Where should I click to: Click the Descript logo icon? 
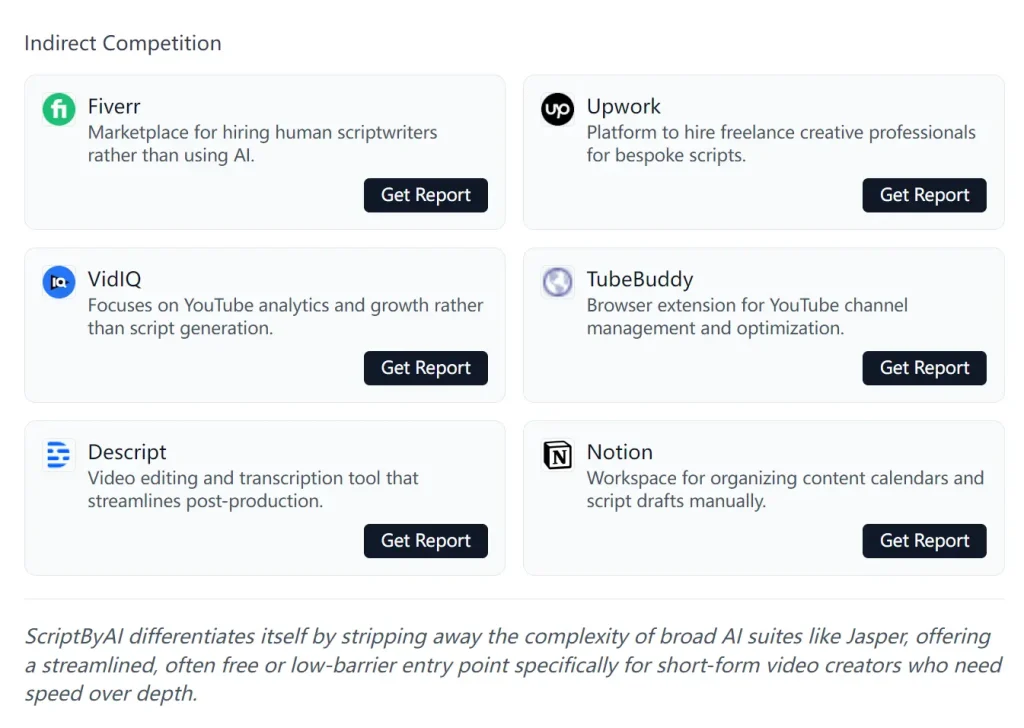pyautogui.click(x=59, y=455)
